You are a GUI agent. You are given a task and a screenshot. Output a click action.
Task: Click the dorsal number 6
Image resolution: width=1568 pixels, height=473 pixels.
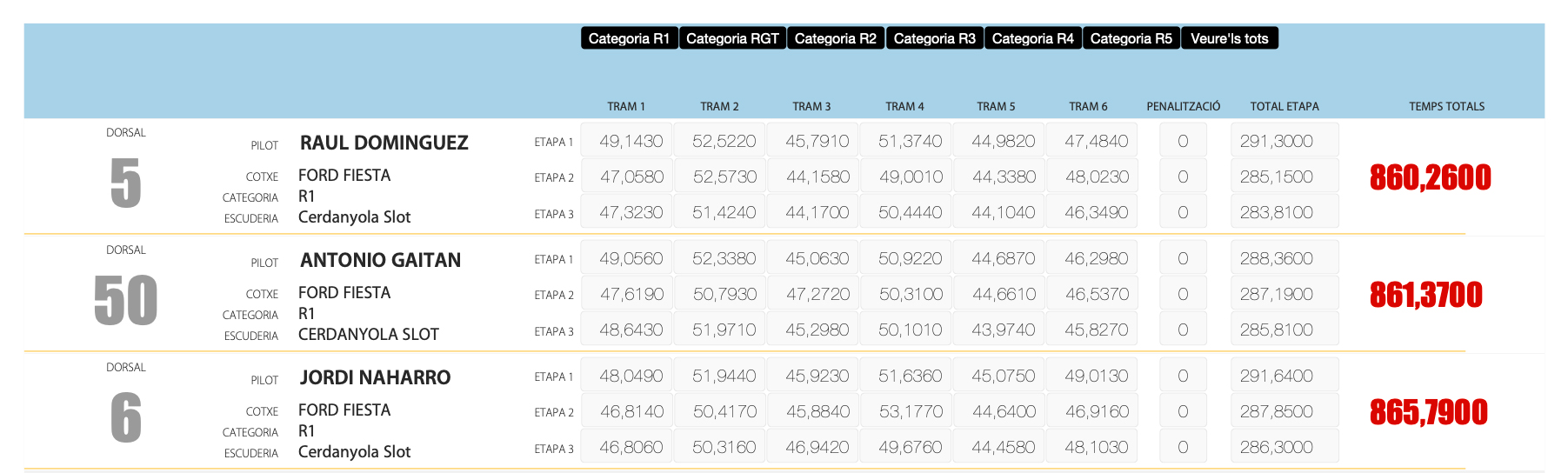coord(126,418)
